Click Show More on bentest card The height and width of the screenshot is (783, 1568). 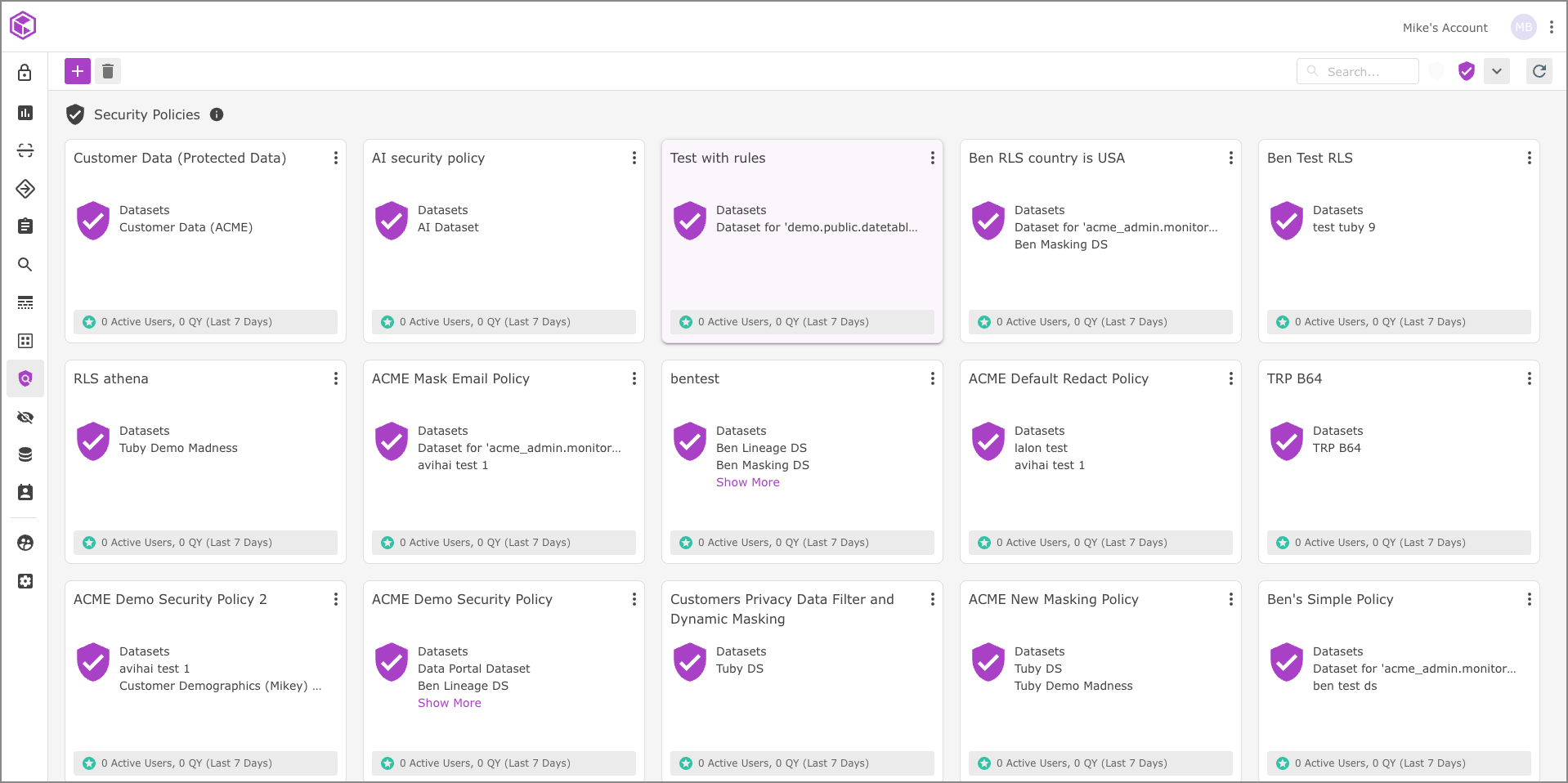[747, 482]
